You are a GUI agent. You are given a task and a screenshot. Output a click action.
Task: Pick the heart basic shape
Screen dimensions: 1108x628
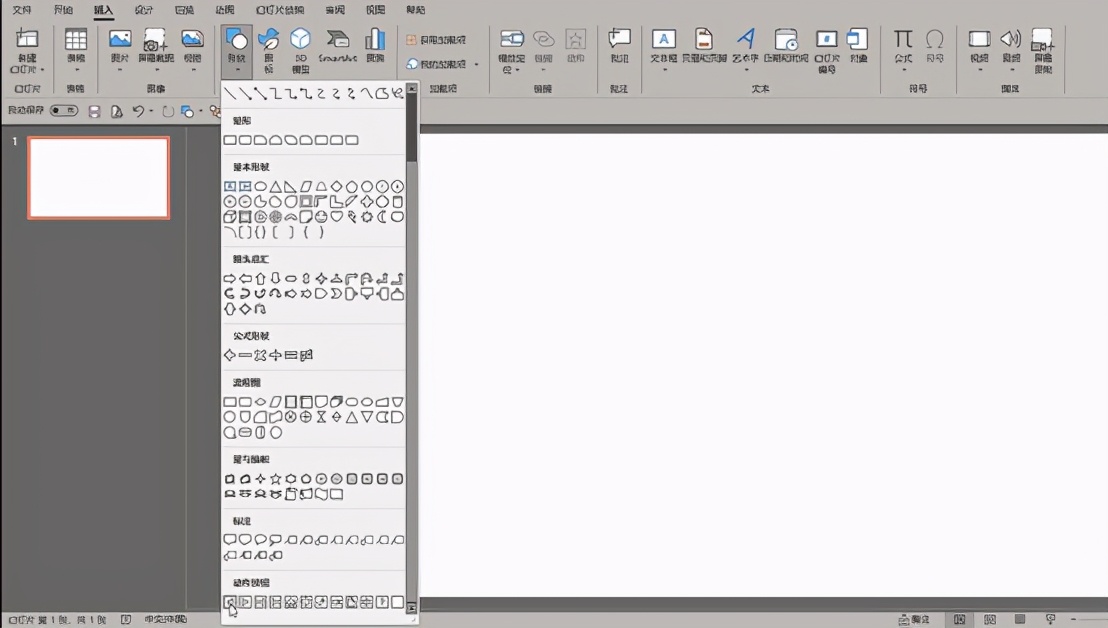(336, 217)
